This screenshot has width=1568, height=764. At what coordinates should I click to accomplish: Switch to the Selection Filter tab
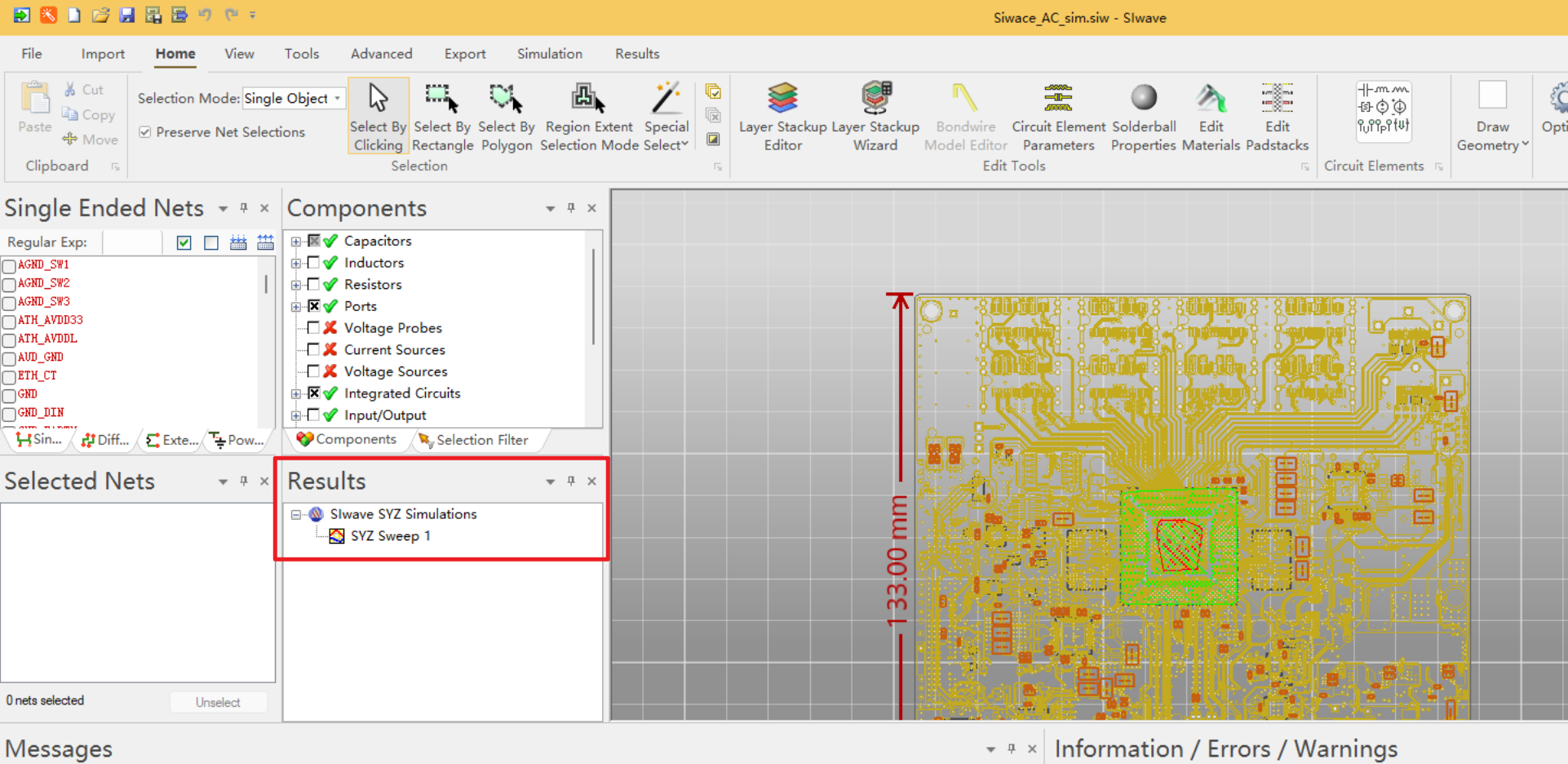coord(473,440)
